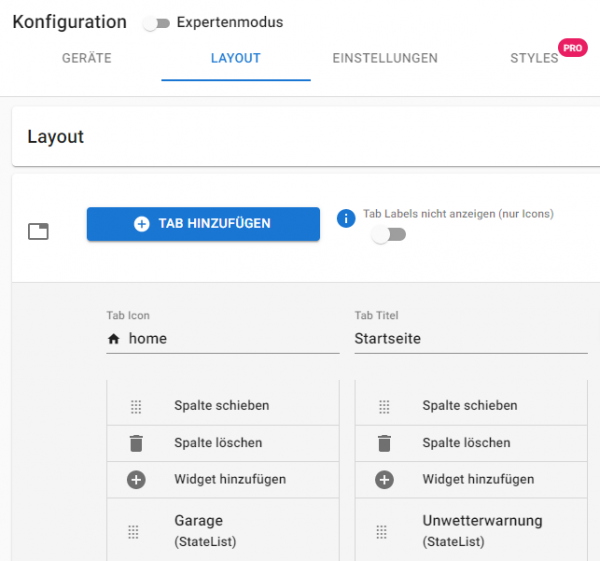Click the blue info icon
Image resolution: width=600 pixels, height=561 pixels.
[346, 219]
